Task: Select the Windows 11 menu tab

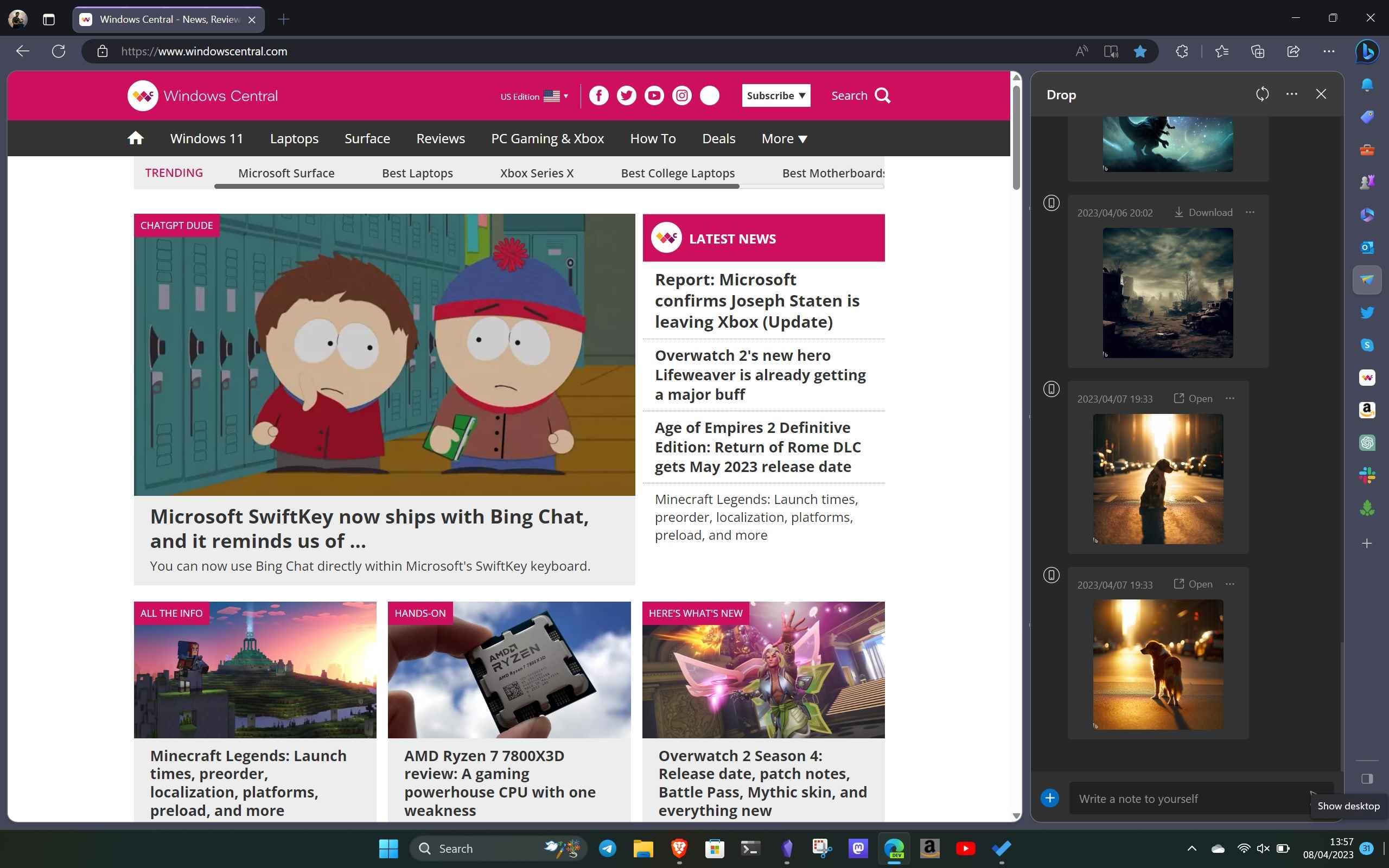Action: [207, 138]
